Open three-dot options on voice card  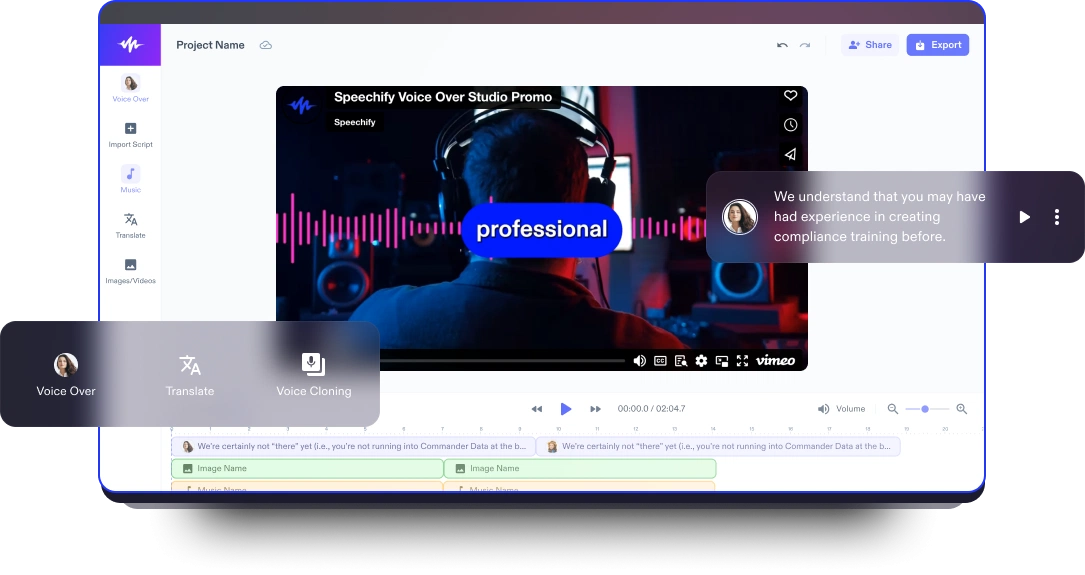[1056, 217]
